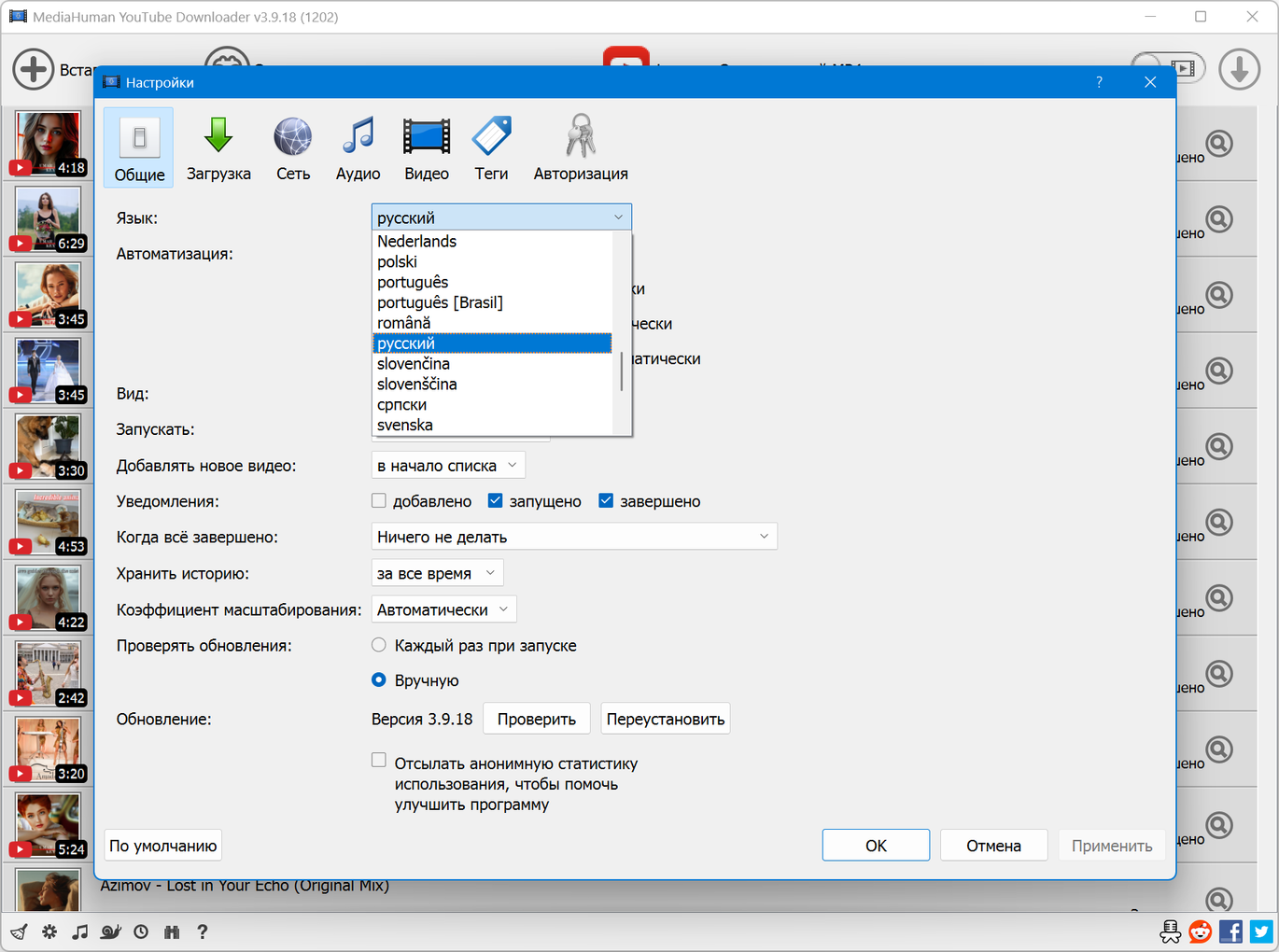Open the Загрузка settings section
Viewport: 1279px width, 952px height.
click(x=218, y=149)
